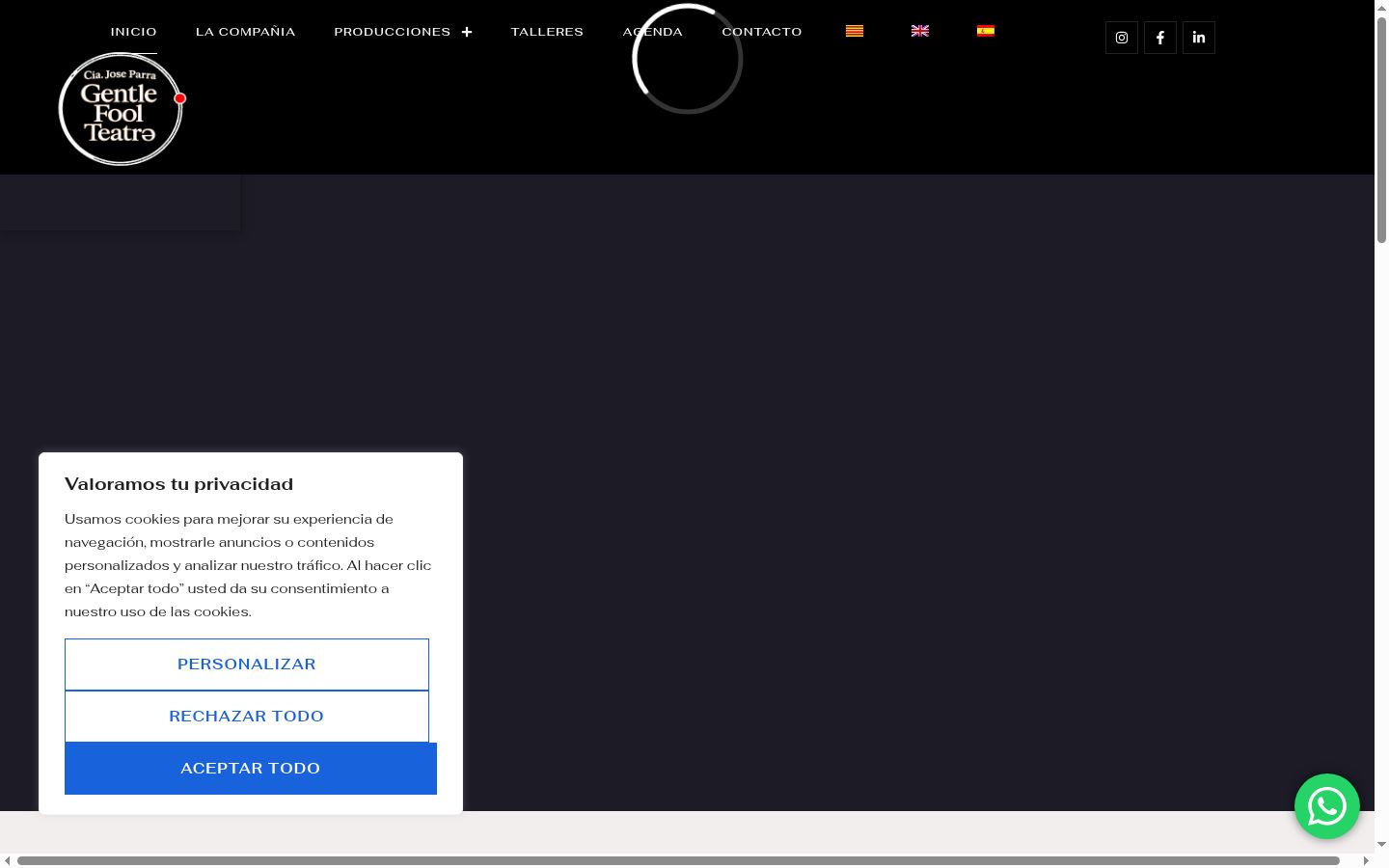This screenshot has height=868, width=1389.
Task: Switch language using the Catalan flag
Action: (x=855, y=31)
